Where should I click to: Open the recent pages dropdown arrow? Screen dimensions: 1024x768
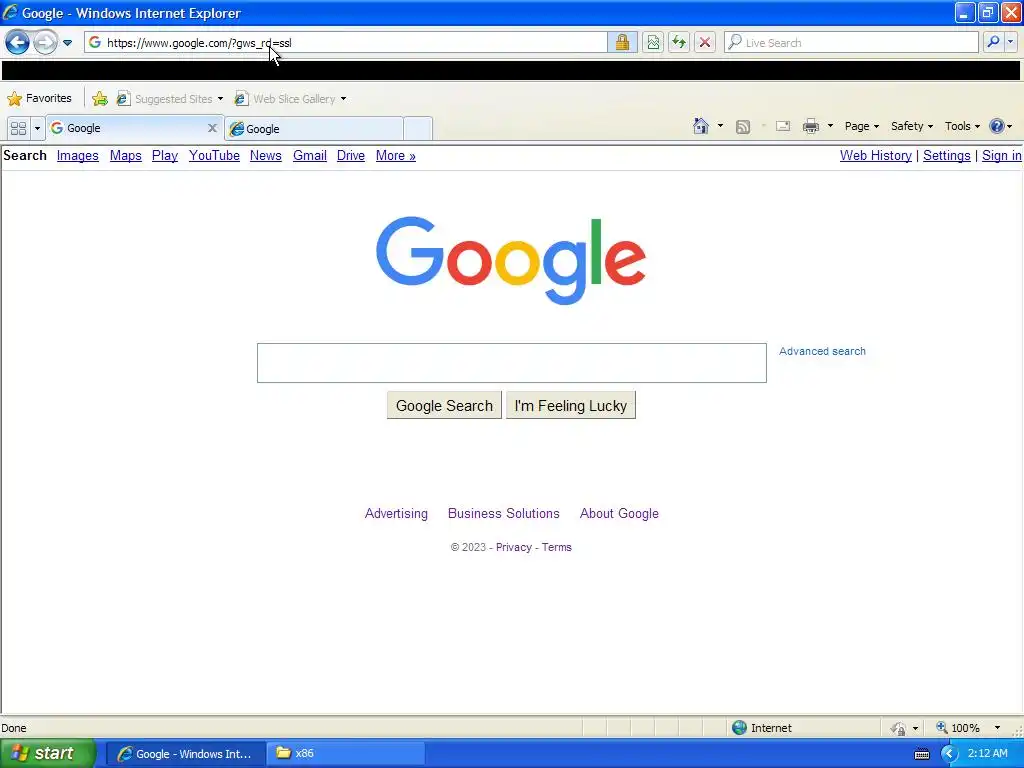pos(67,43)
